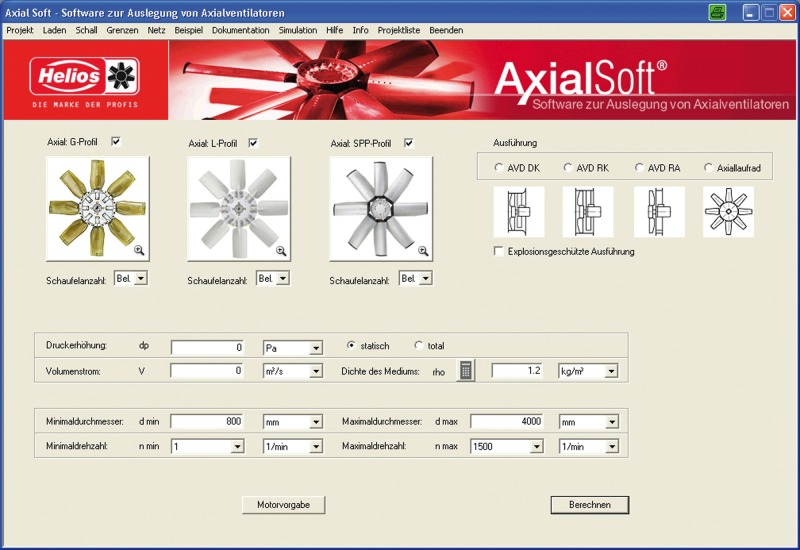Uncheck the Axial SPP-Profil checkbox
Image resolution: width=800 pixels, height=550 pixels.
pyautogui.click(x=409, y=143)
